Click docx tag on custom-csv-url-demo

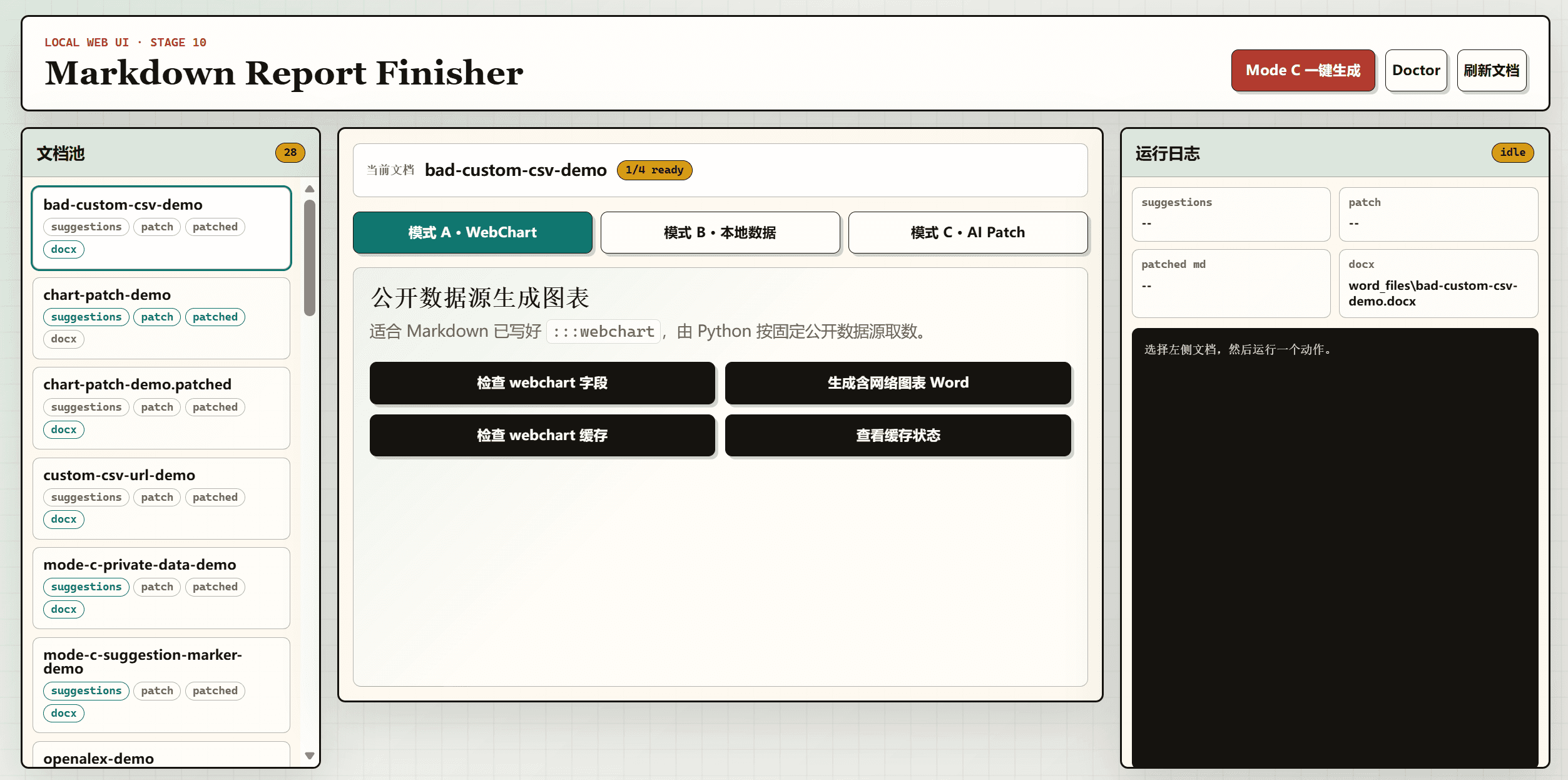(64, 519)
